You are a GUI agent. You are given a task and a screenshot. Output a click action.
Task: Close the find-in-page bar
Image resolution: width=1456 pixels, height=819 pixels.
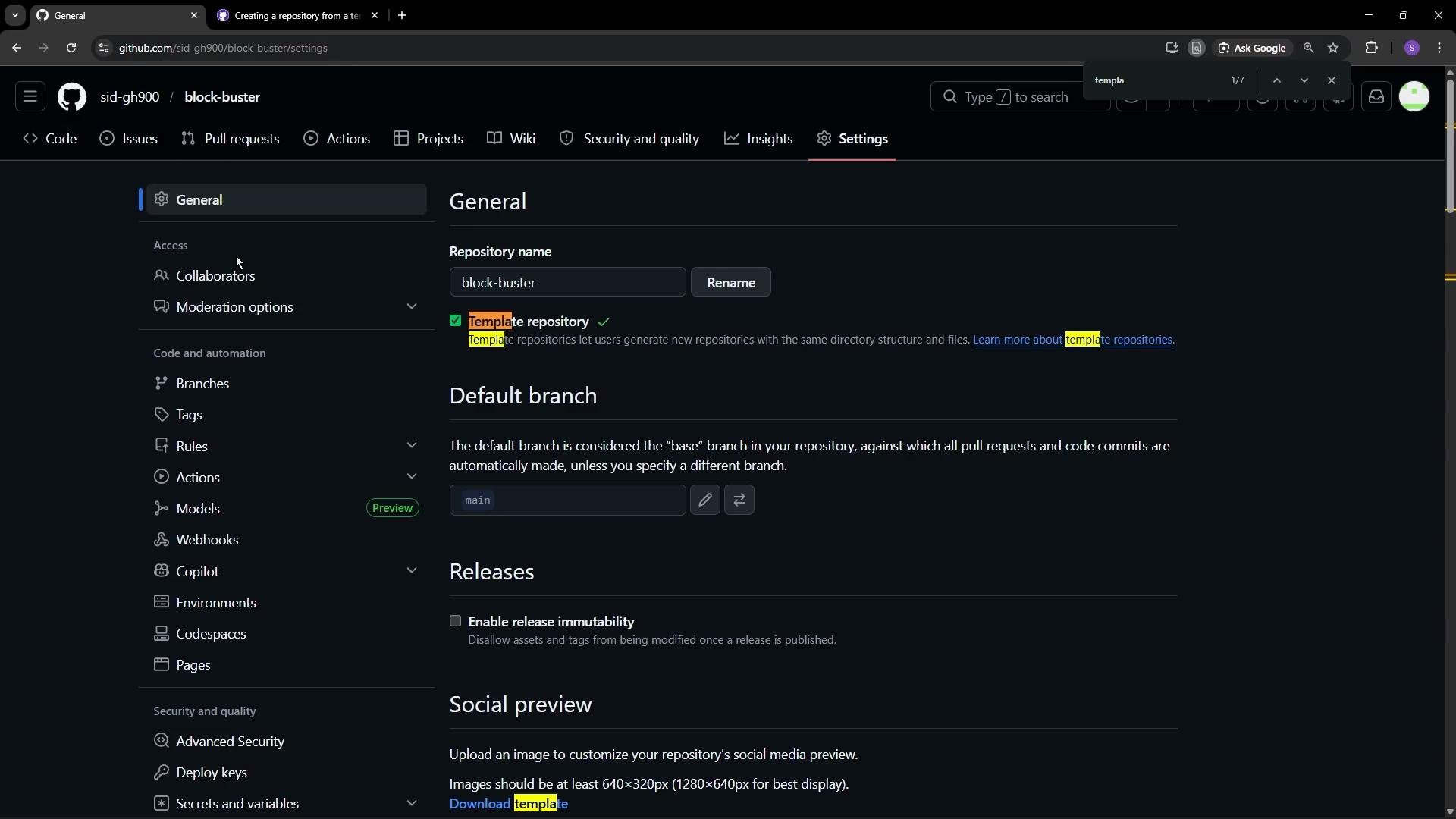[x=1332, y=80]
